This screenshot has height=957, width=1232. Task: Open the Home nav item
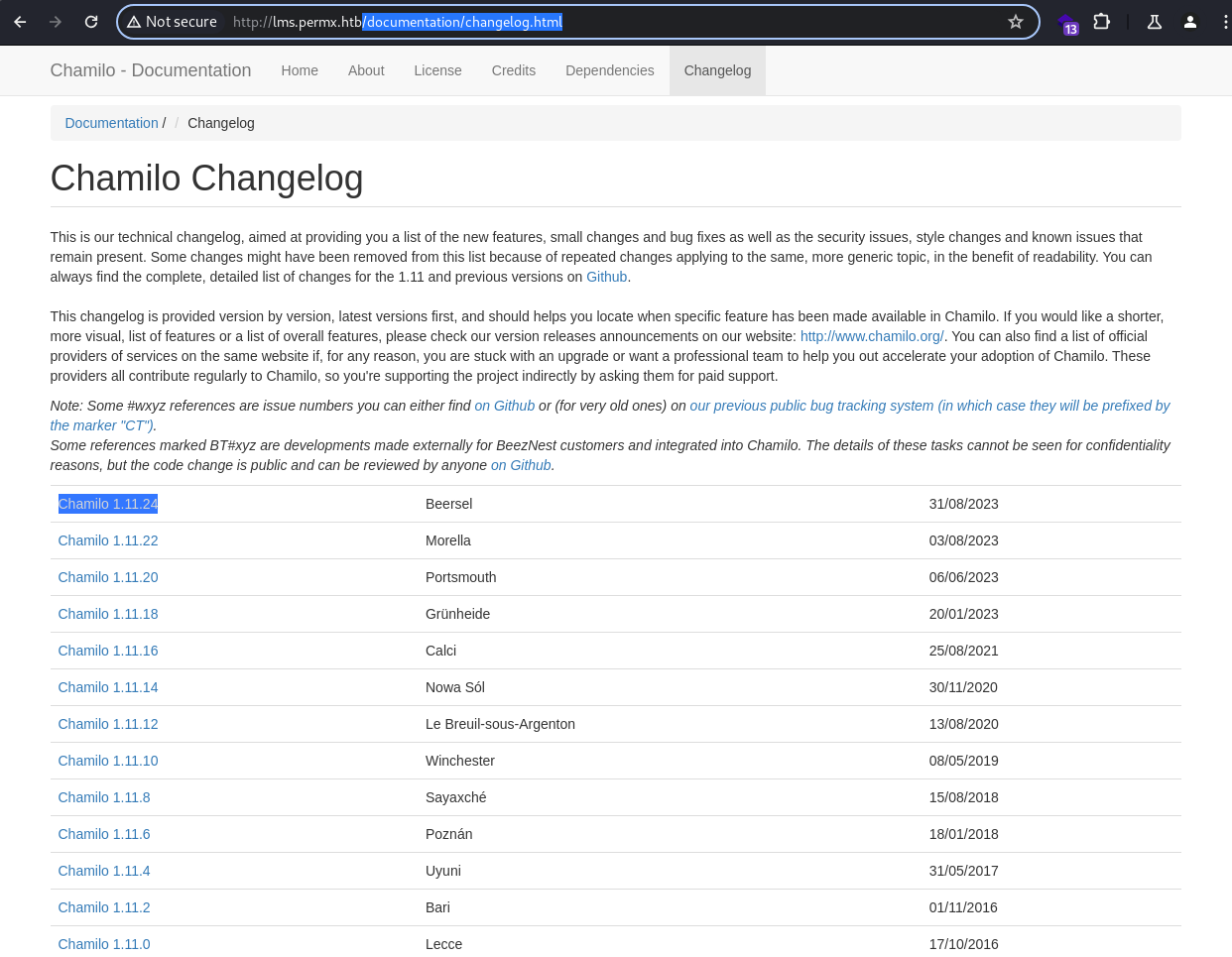(300, 70)
